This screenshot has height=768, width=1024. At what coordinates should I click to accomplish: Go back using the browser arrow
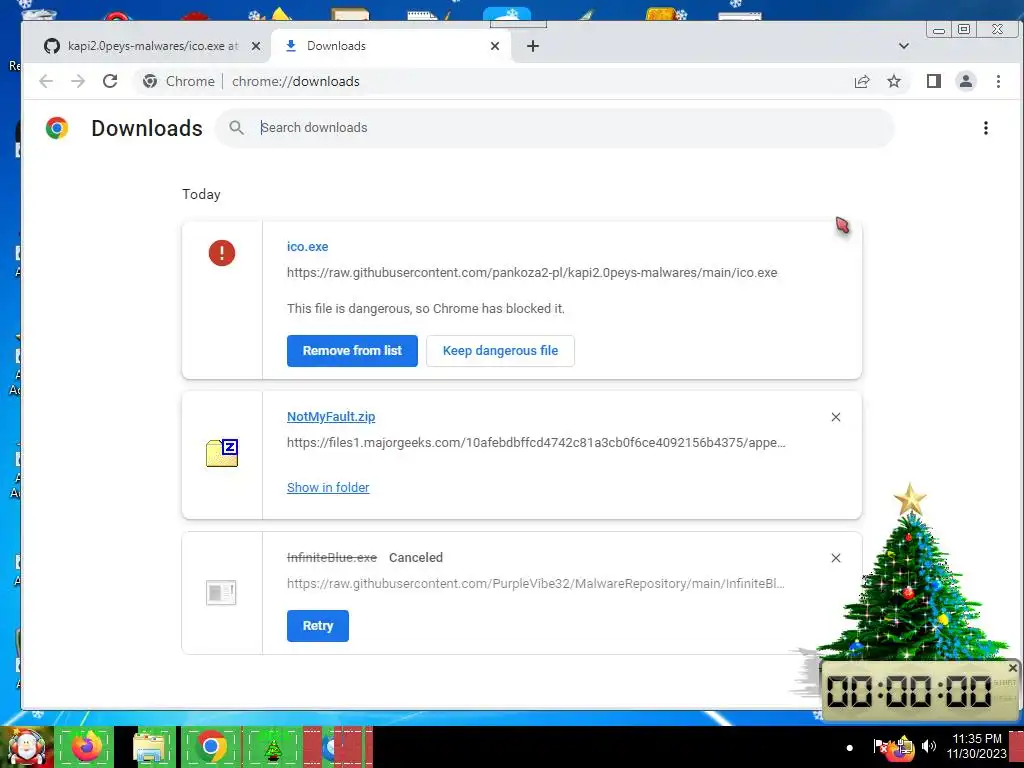point(46,81)
